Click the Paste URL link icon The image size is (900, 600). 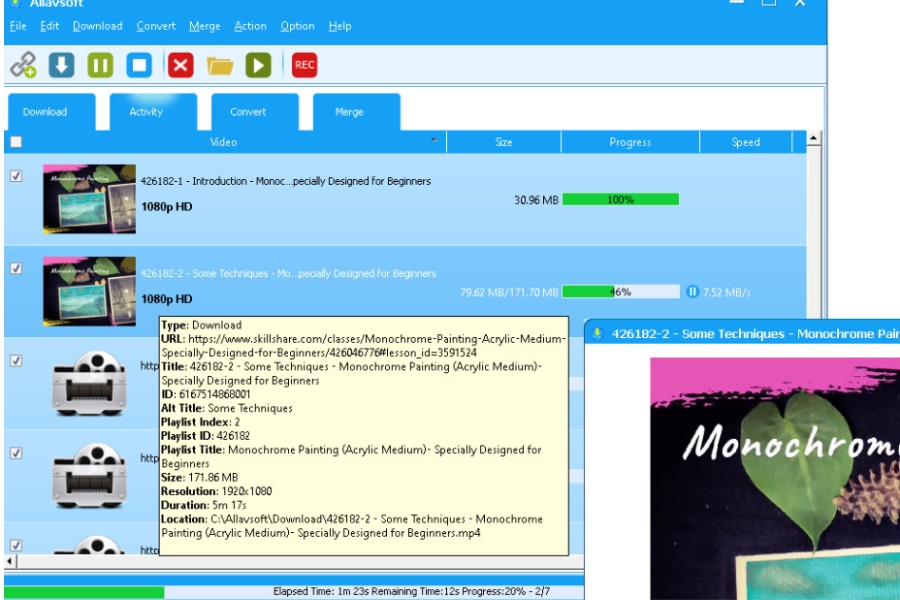[24, 65]
